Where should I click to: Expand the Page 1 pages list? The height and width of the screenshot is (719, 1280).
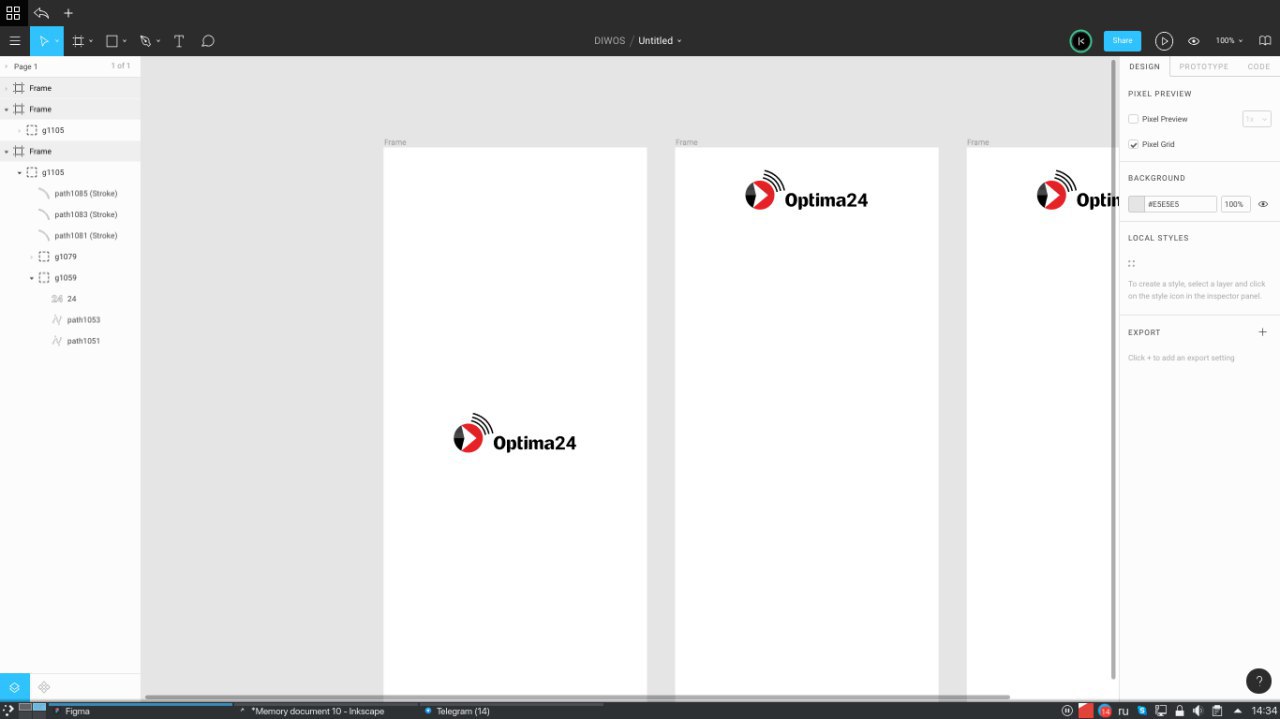point(6,67)
